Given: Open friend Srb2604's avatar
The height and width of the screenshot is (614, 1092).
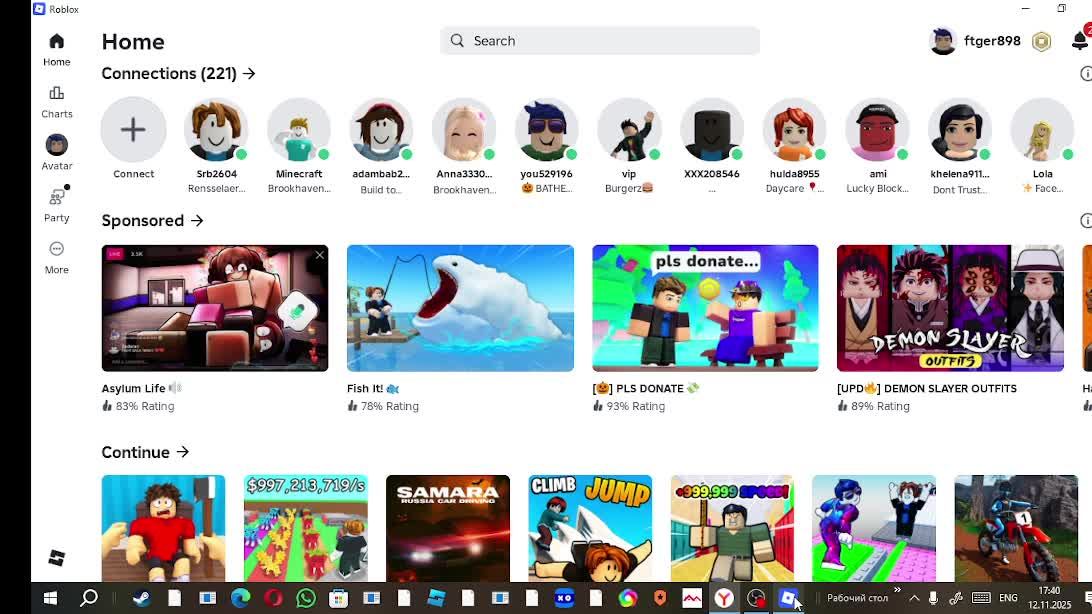Looking at the screenshot, I should point(216,130).
